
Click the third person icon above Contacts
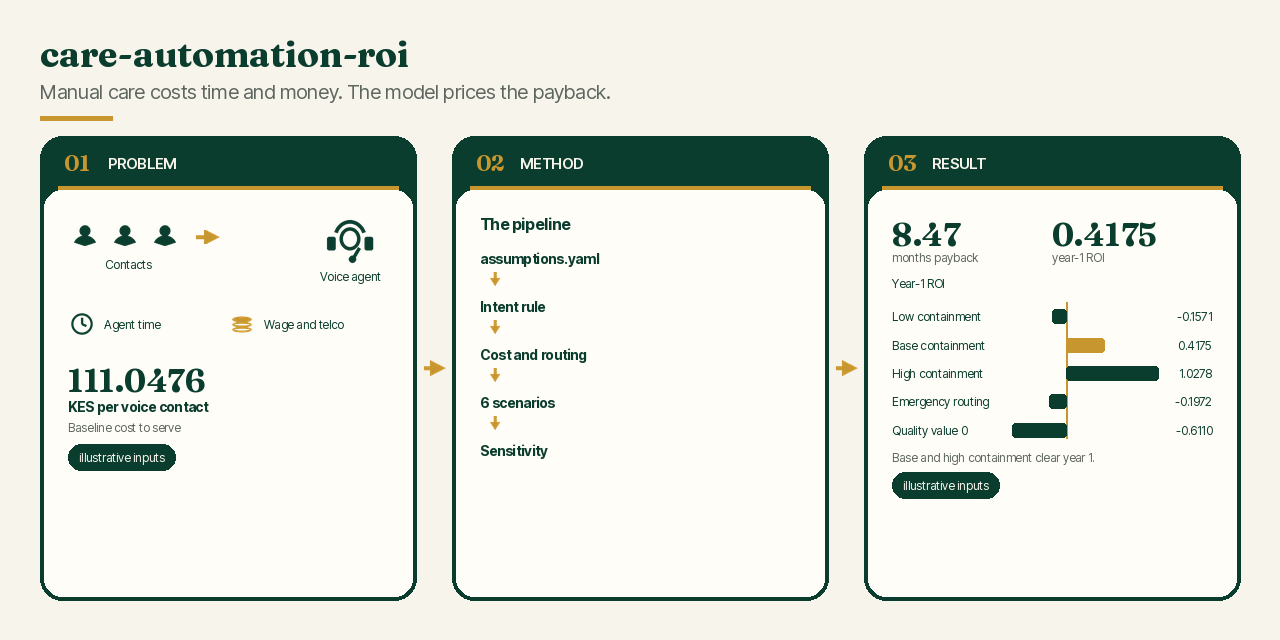(x=165, y=236)
